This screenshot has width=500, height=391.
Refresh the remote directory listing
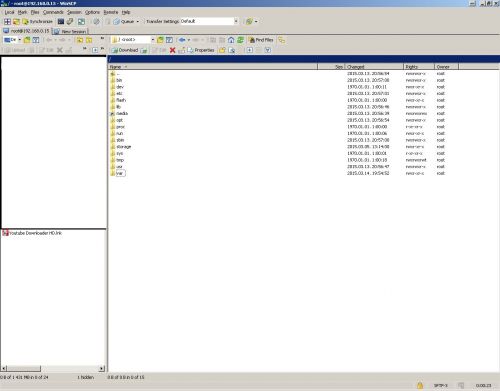tap(240, 40)
